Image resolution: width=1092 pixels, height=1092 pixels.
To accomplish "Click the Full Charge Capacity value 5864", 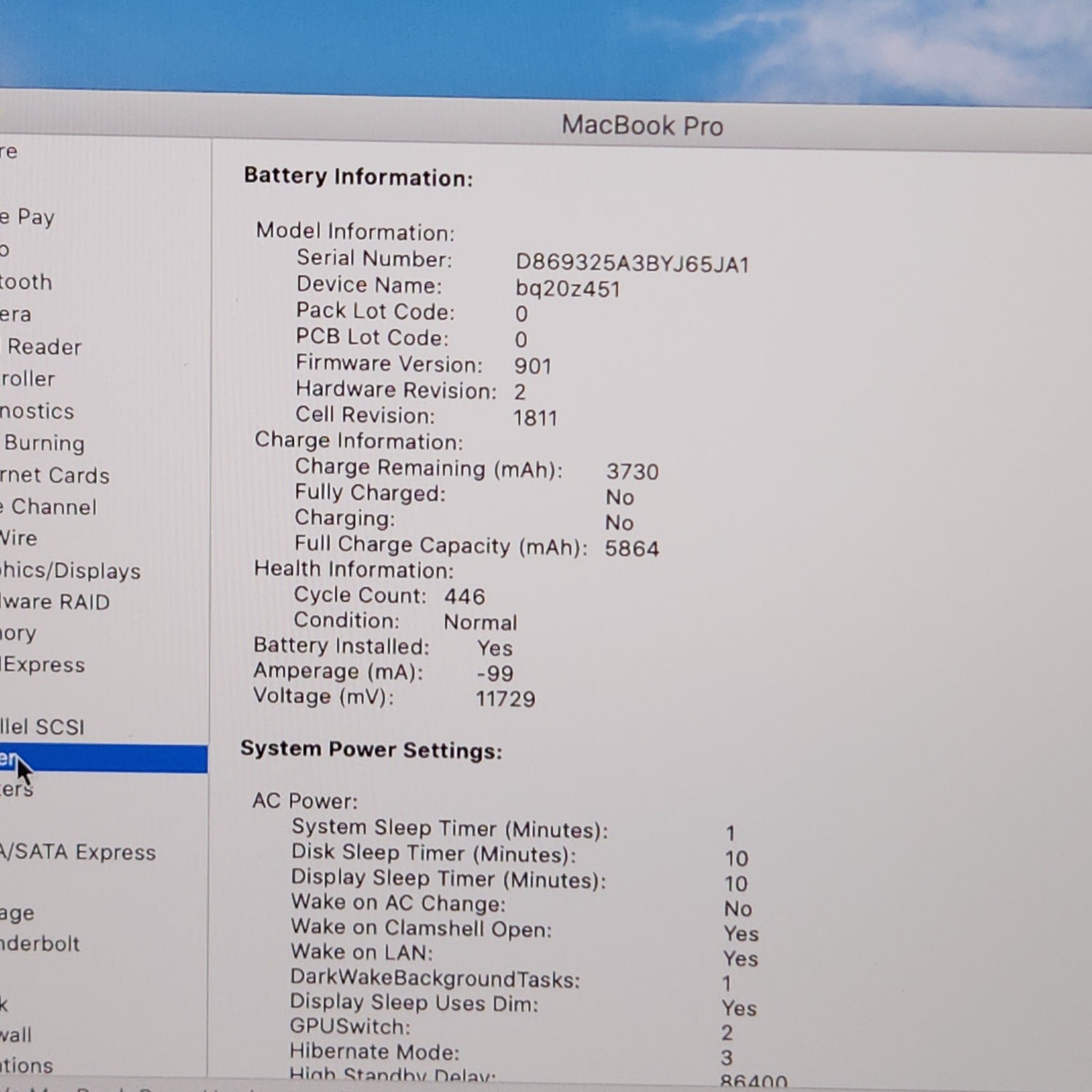I will pyautogui.click(x=632, y=548).
